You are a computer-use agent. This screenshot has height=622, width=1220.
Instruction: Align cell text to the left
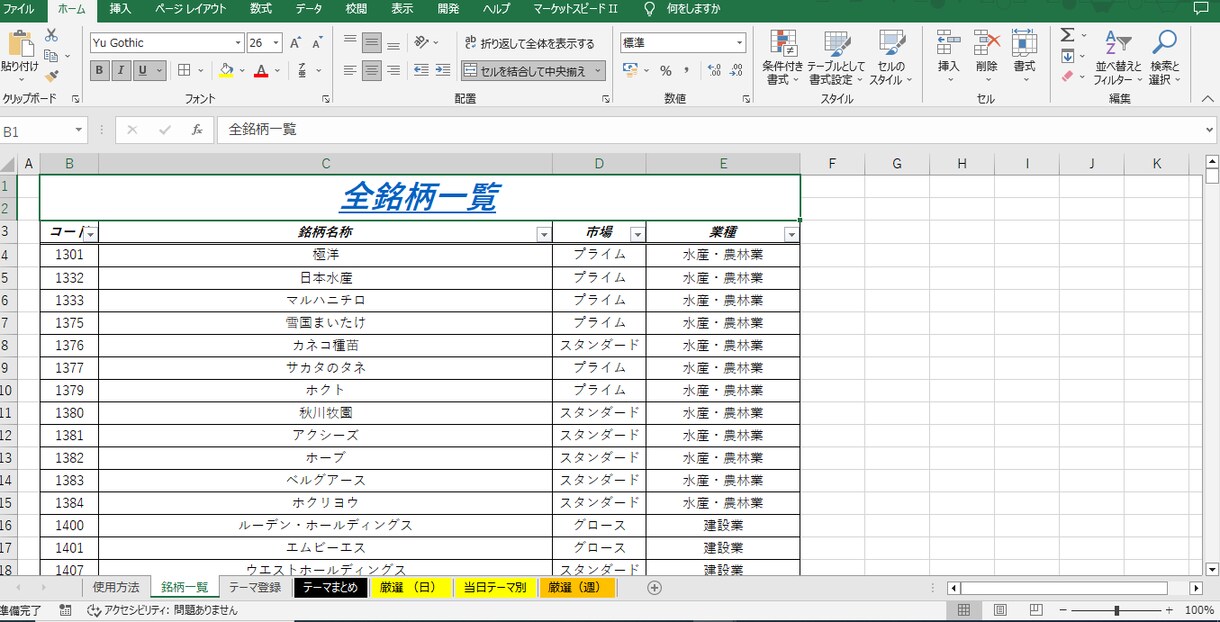(350, 70)
